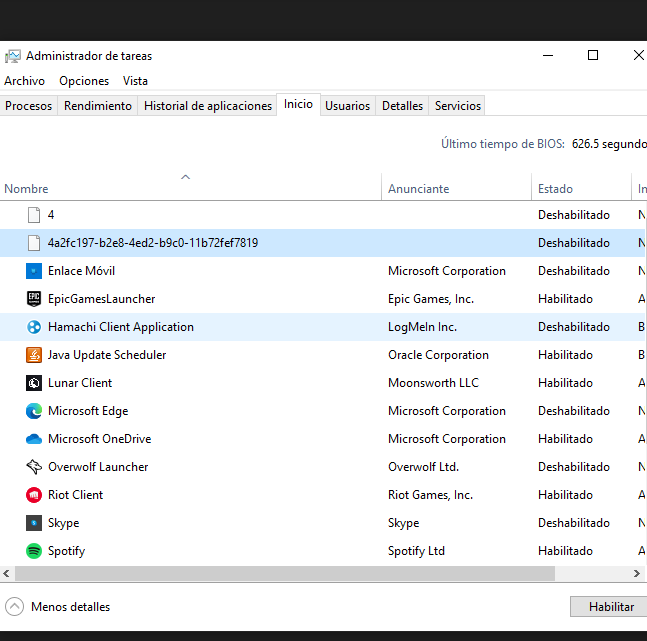The width and height of the screenshot is (647, 641).
Task: Select Skype name in Nombre column
Action: point(64,523)
